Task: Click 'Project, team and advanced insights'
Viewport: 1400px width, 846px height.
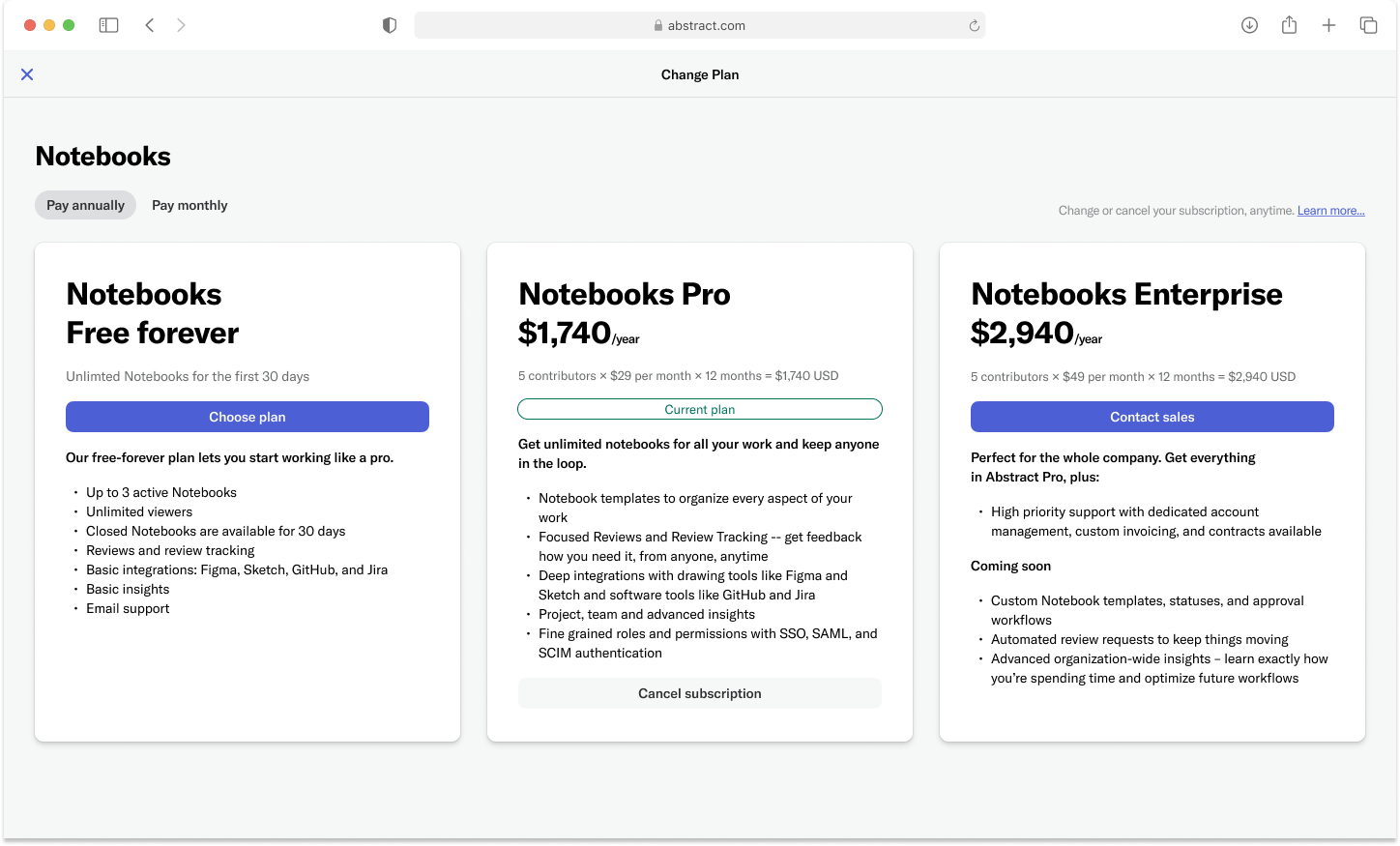Action: (647, 614)
